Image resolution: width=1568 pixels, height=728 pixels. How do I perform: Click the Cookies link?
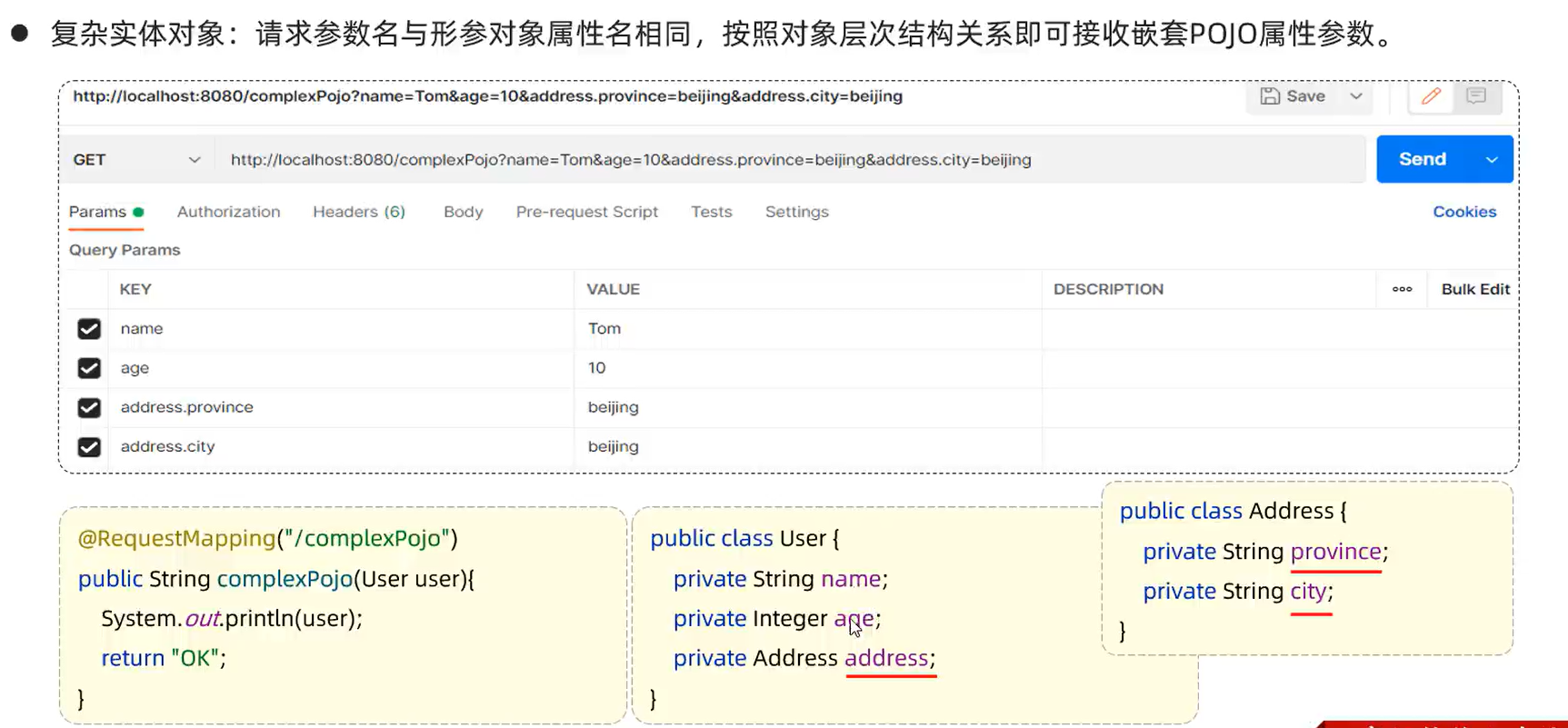coord(1464,212)
